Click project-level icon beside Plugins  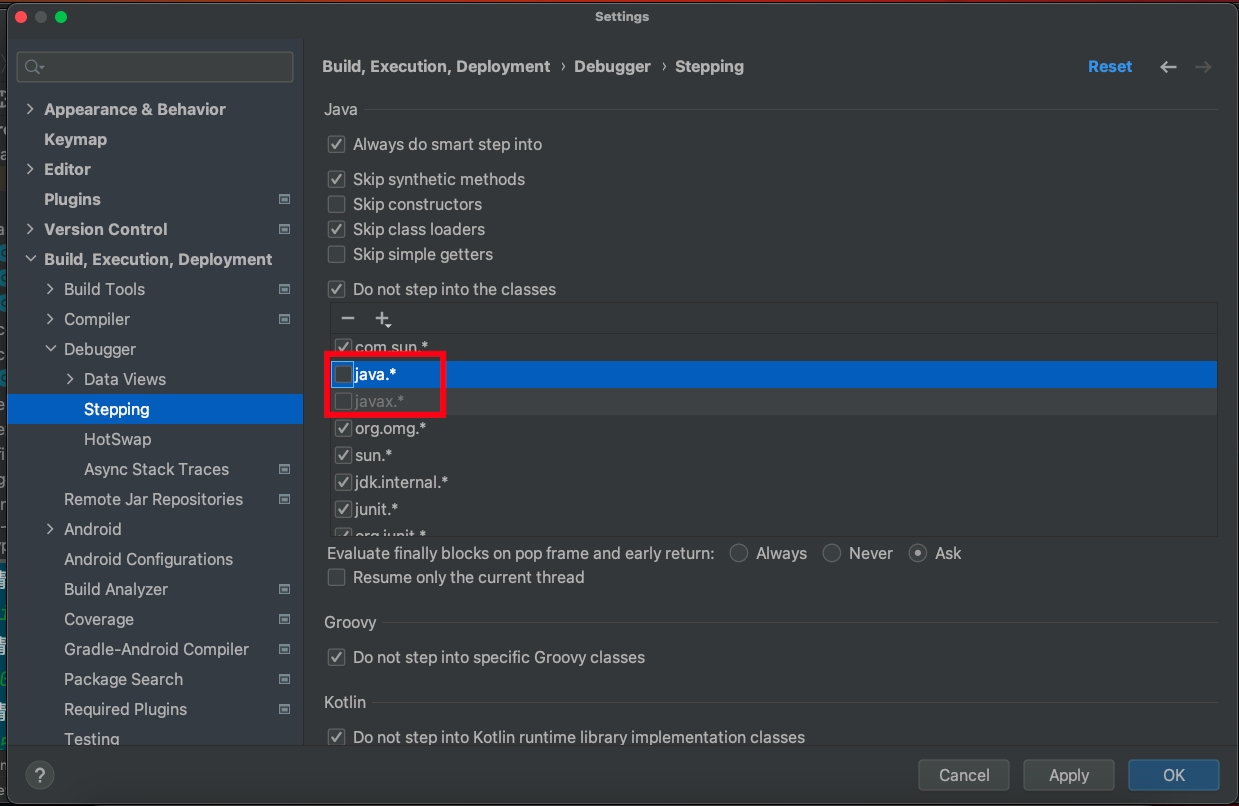[x=285, y=200]
